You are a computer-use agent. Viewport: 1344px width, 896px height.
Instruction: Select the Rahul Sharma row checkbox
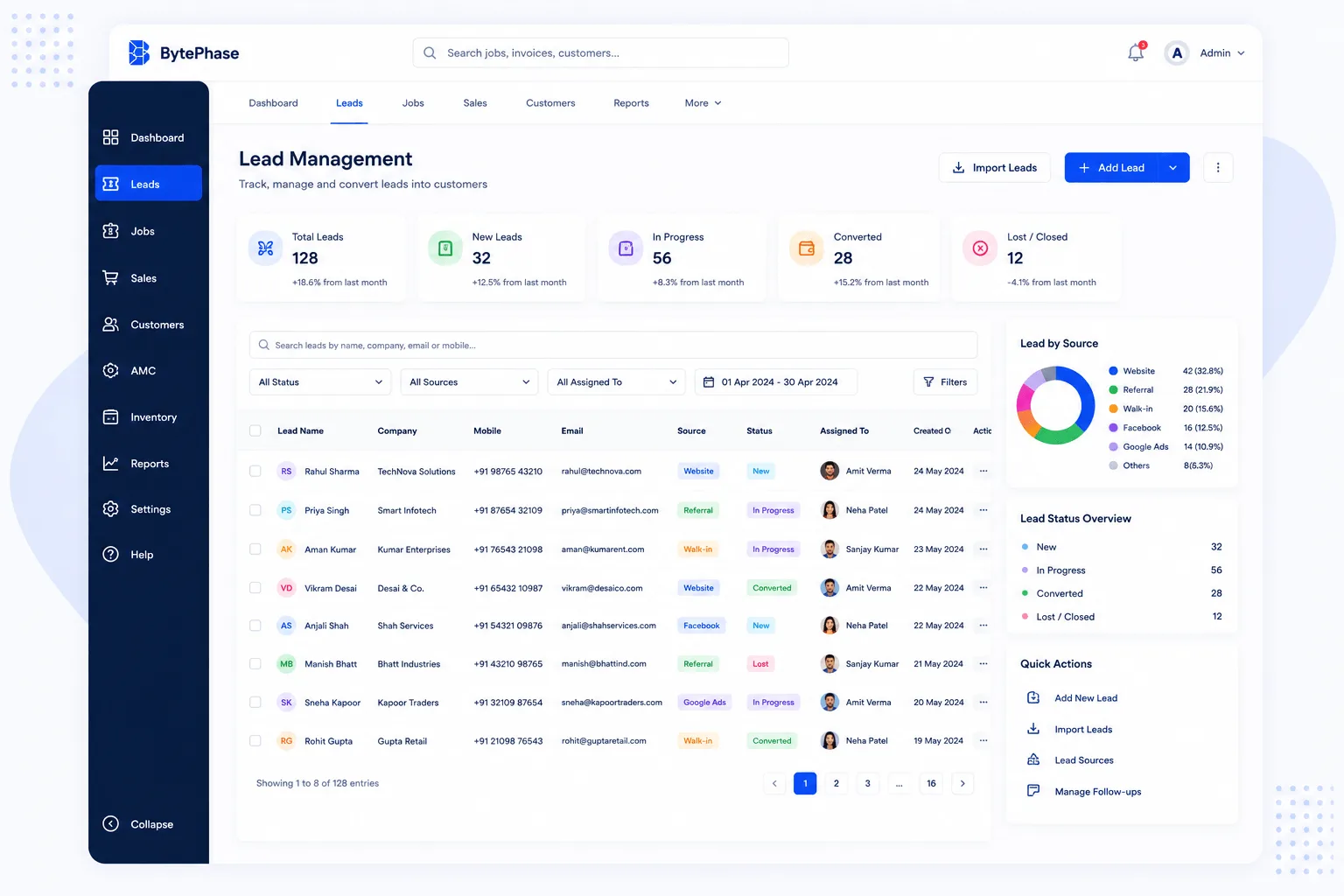click(255, 471)
